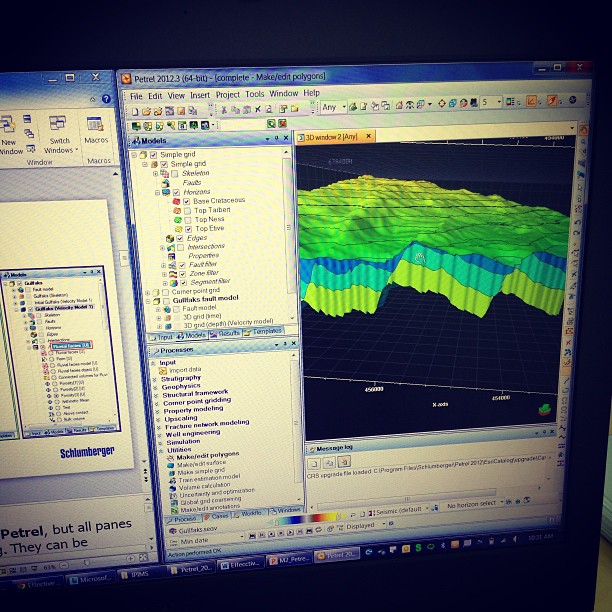Check the Skeleton checkbox
The image size is (612, 612).
coord(175,173)
